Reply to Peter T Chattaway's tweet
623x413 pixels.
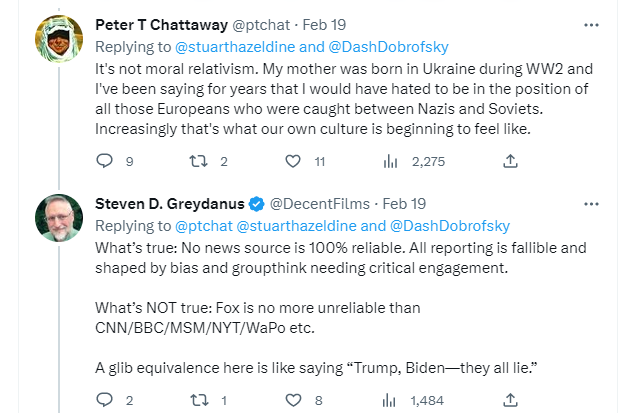coord(105,160)
